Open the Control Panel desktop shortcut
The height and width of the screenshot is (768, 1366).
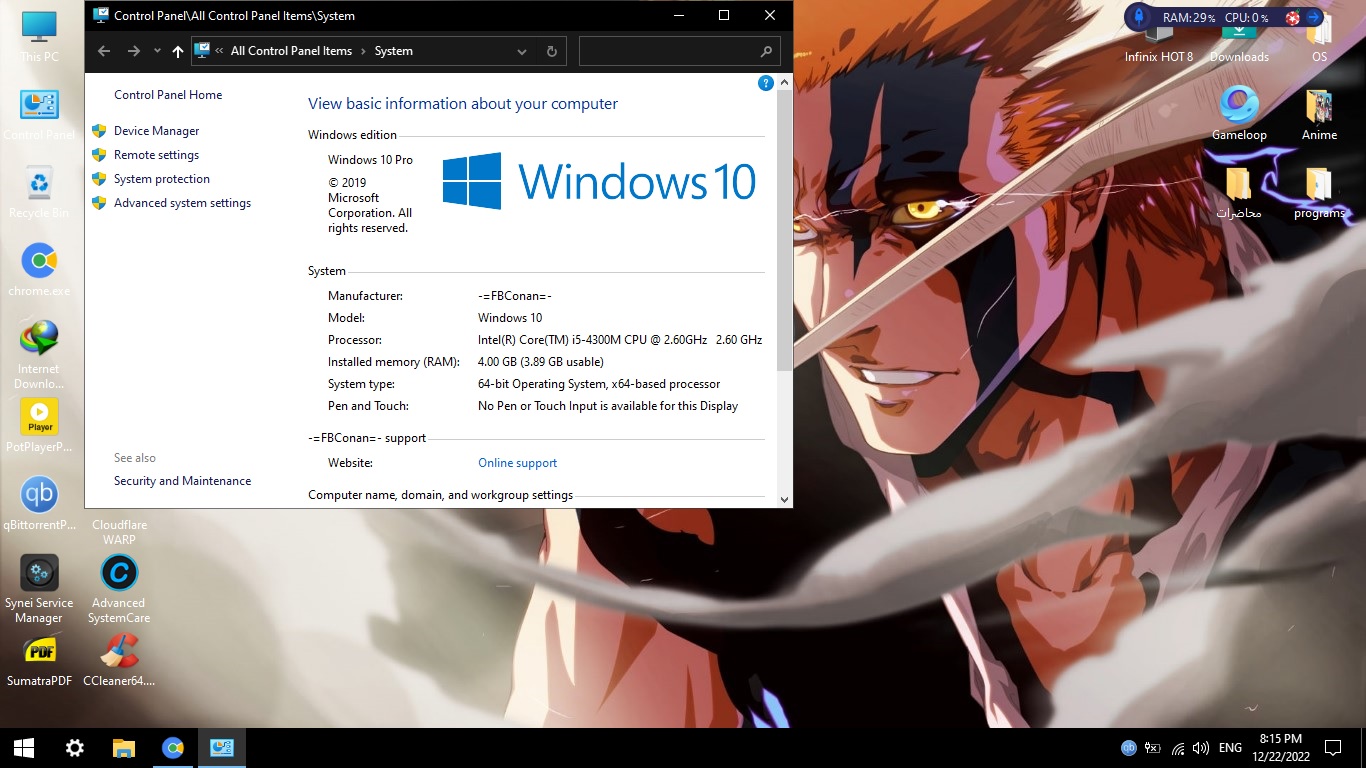39,114
